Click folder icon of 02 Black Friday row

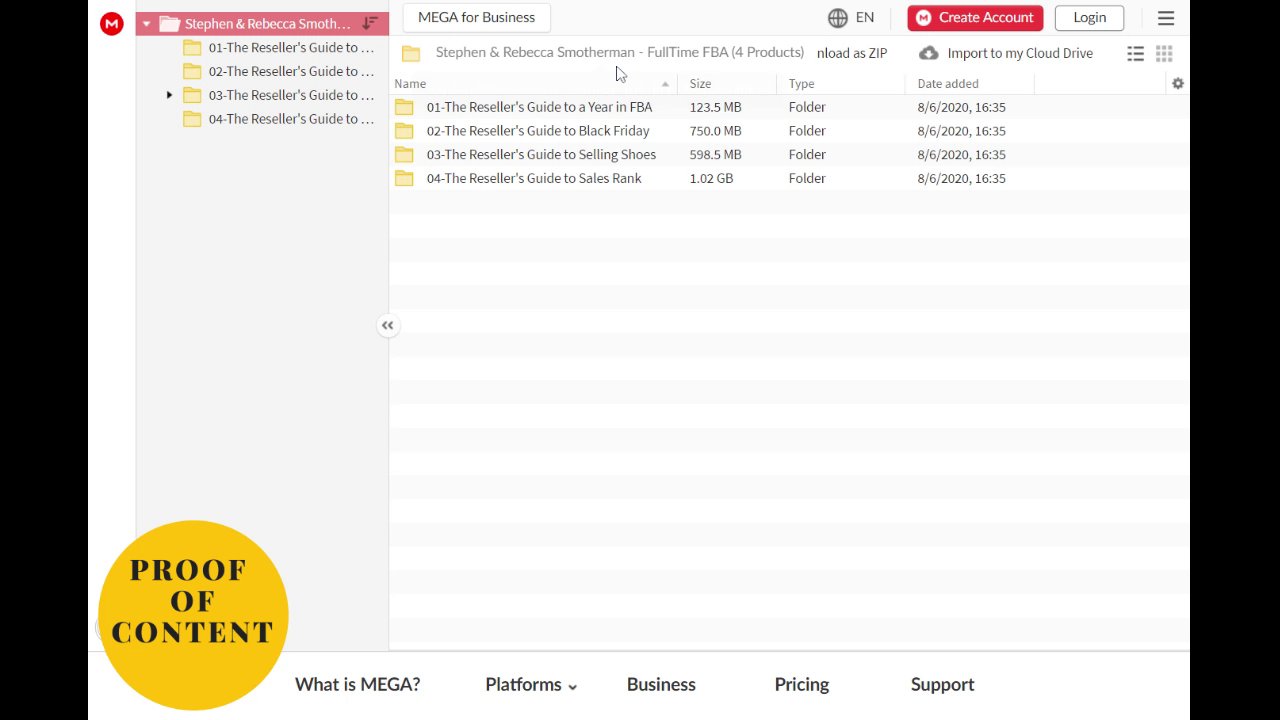(x=404, y=131)
